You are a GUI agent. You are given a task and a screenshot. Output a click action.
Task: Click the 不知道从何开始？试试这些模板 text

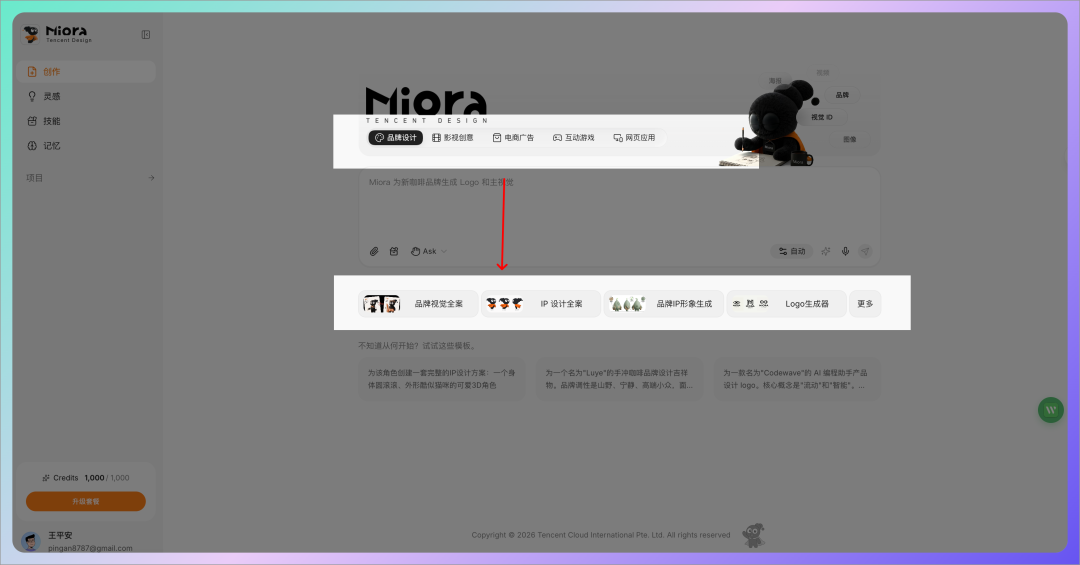pos(417,346)
